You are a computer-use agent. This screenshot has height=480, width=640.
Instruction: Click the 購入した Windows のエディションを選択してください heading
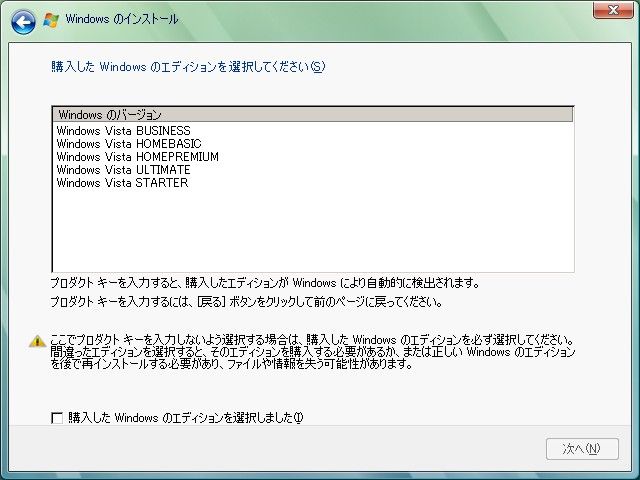187,67
